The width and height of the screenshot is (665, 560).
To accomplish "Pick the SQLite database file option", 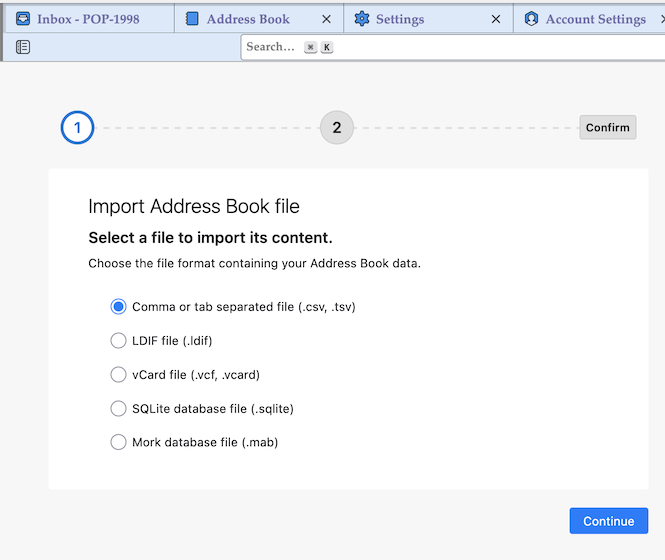I will point(119,408).
